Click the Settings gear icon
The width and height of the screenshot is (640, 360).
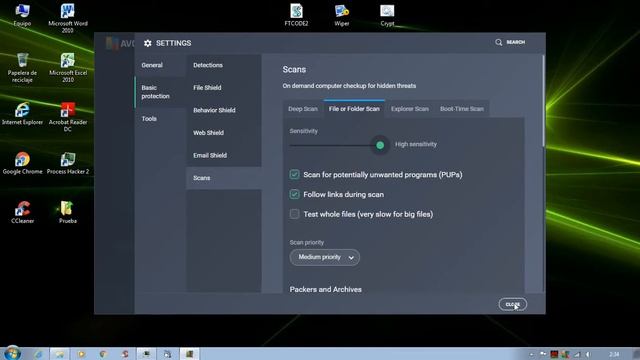click(148, 43)
